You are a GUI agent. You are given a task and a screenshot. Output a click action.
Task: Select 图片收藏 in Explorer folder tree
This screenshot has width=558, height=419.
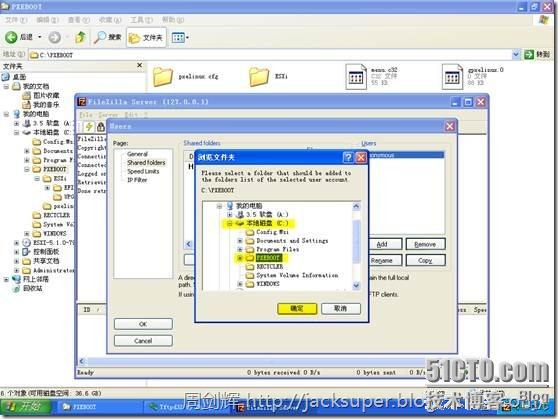(46, 95)
